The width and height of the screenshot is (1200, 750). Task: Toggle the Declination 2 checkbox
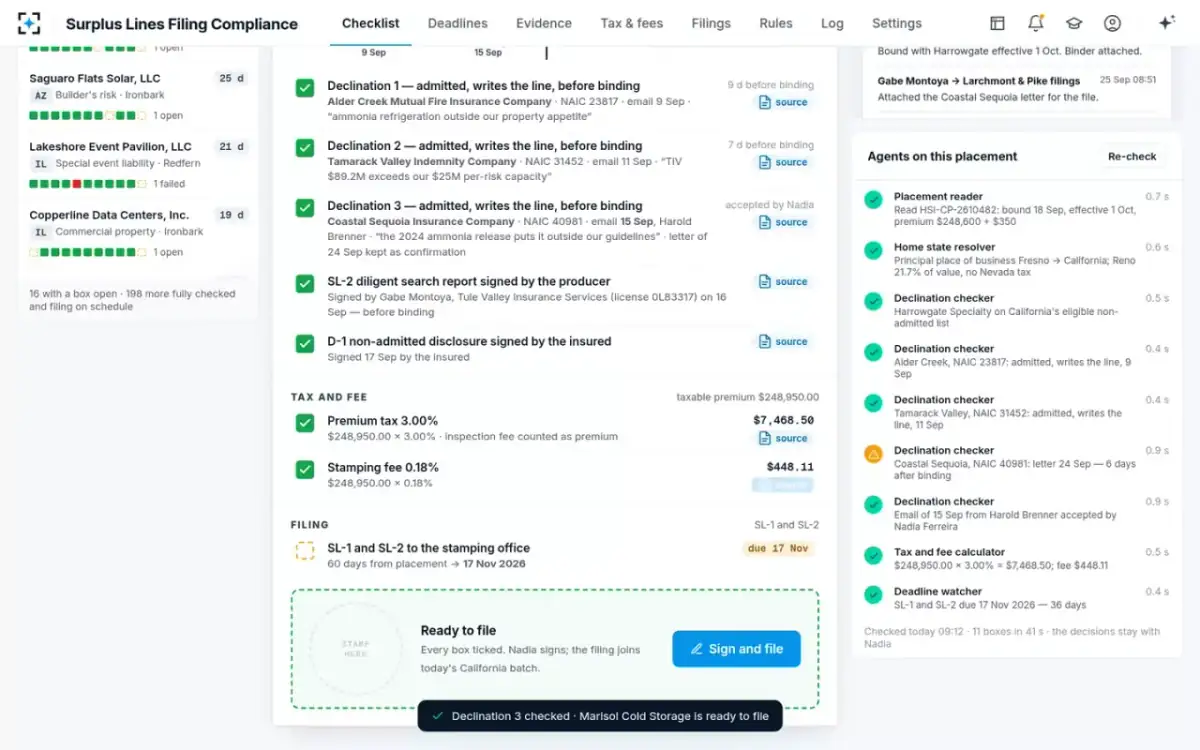pyautogui.click(x=305, y=148)
